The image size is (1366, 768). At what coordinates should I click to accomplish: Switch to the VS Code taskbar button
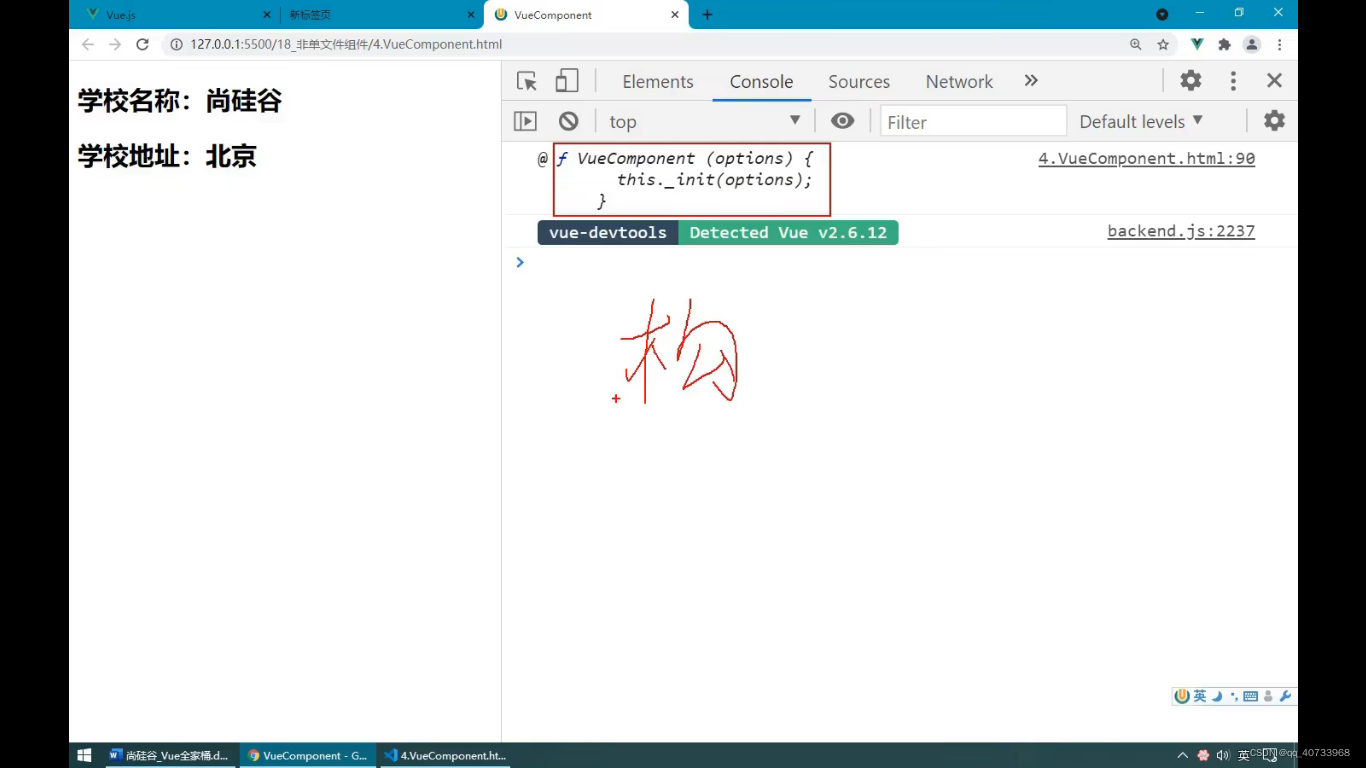(445, 756)
